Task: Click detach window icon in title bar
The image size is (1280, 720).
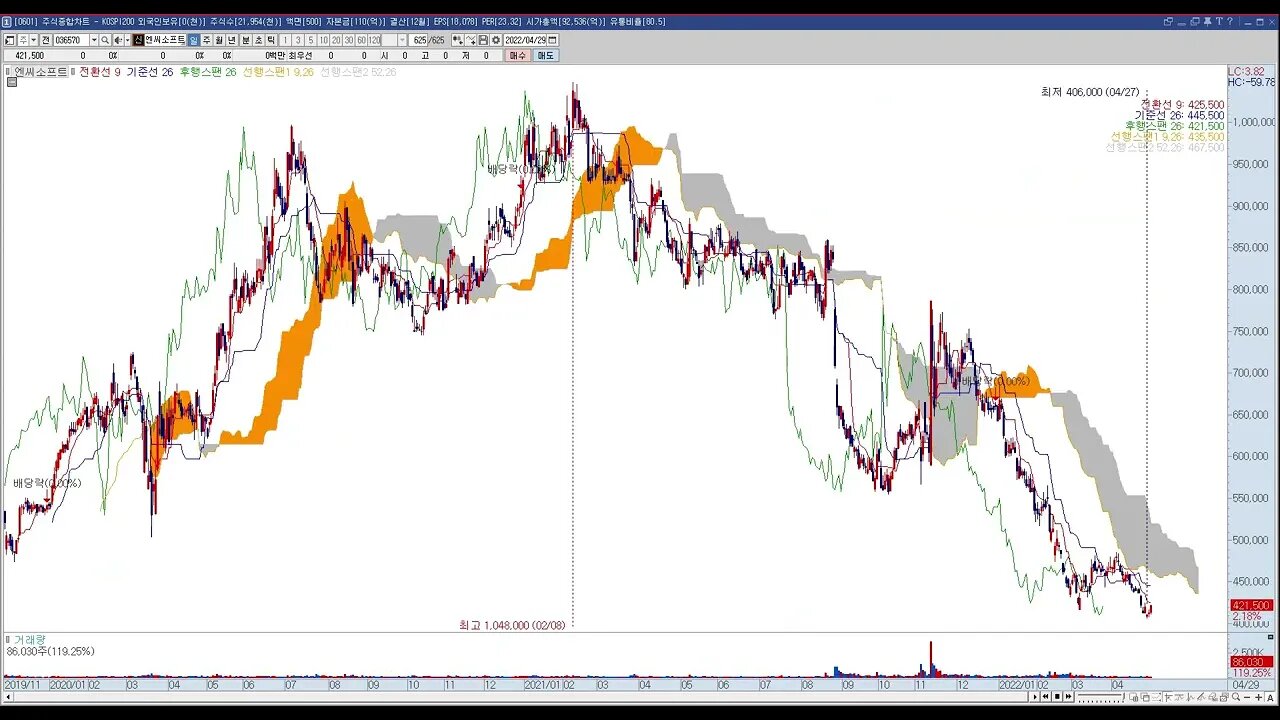Action: 1168,21
